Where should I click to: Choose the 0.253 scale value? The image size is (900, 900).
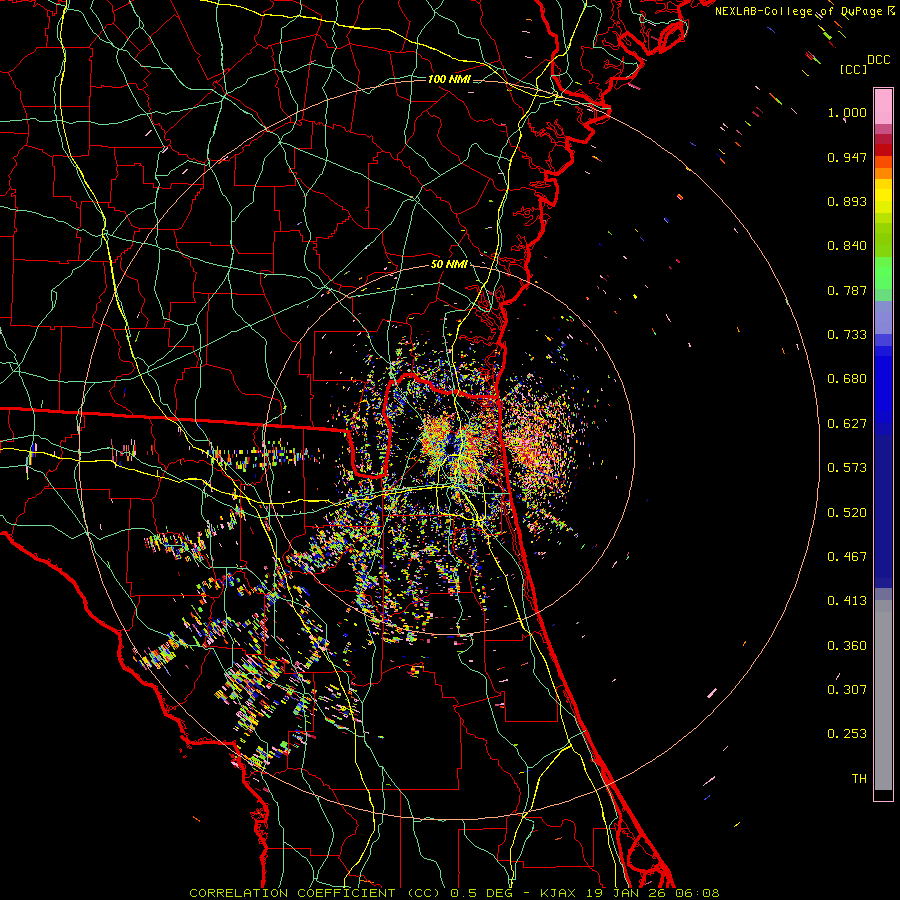847,734
